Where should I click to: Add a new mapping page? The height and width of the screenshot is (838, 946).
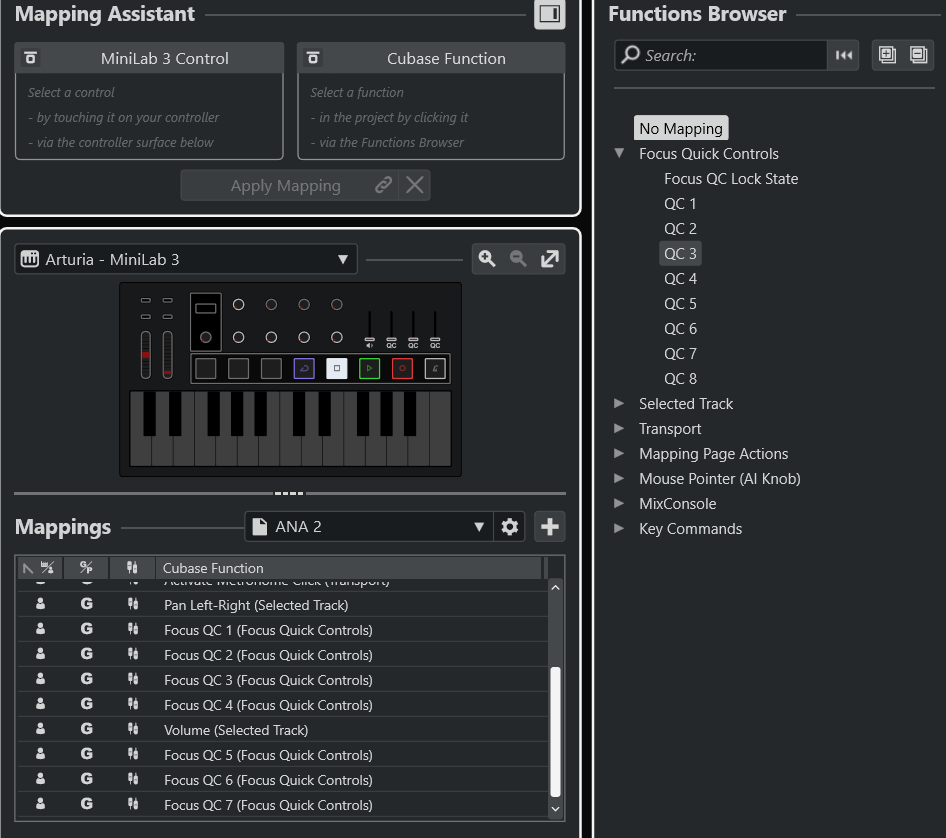tap(549, 527)
